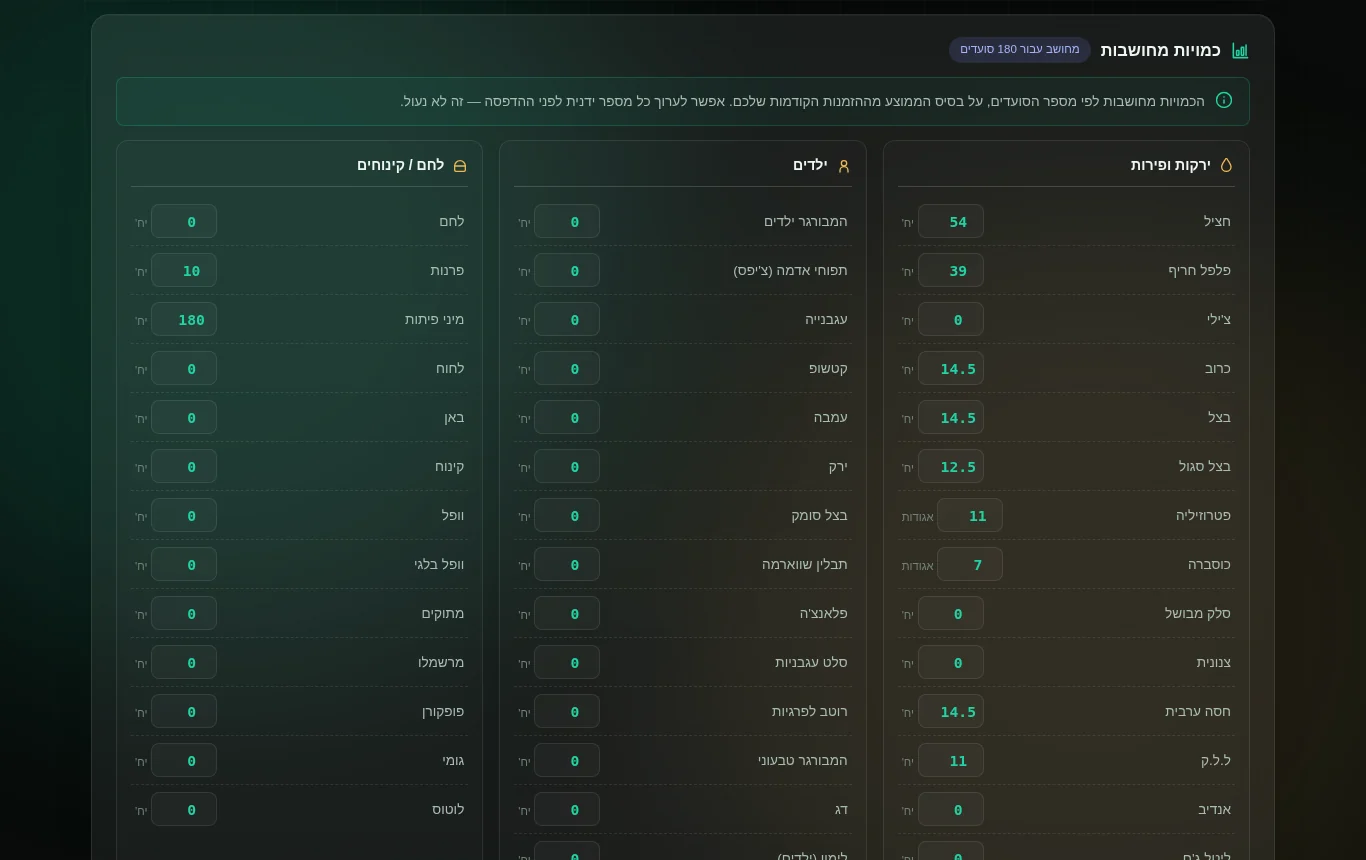Click the וופל quantity input

(x=184, y=515)
